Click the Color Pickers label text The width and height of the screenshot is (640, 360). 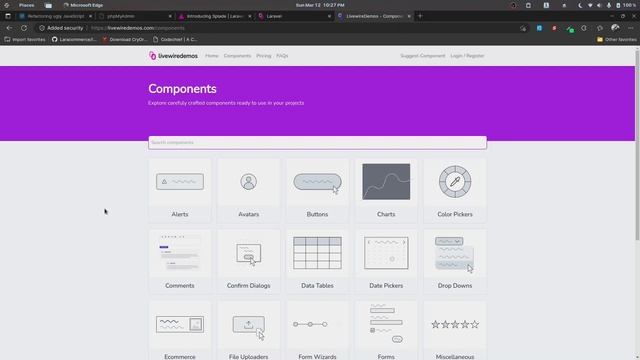point(455,214)
